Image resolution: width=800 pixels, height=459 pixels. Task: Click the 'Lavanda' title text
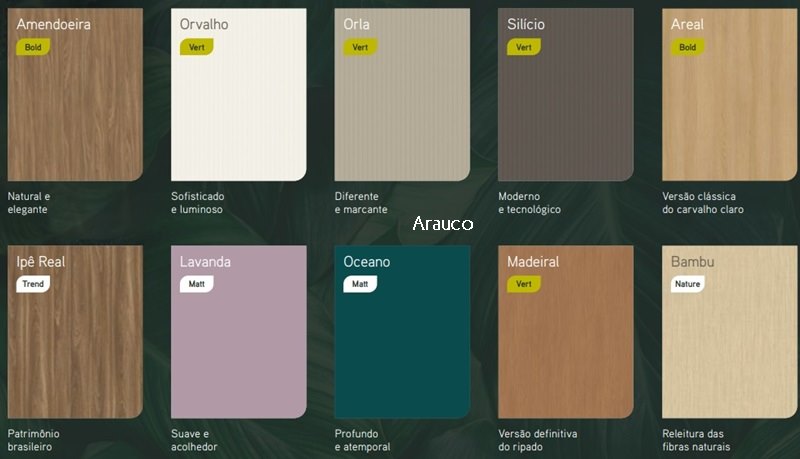tap(205, 262)
